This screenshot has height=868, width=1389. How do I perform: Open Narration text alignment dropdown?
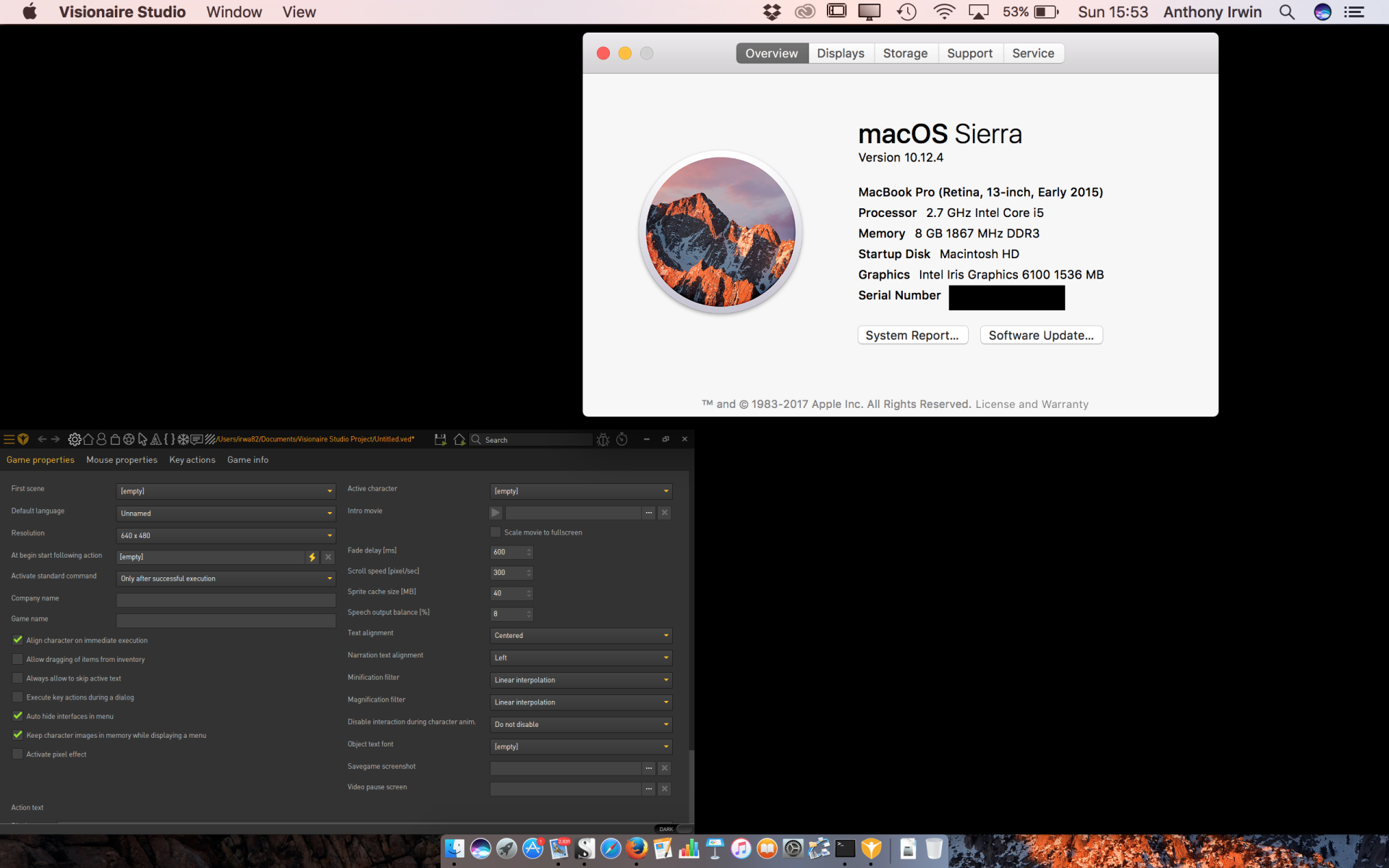tap(581, 658)
